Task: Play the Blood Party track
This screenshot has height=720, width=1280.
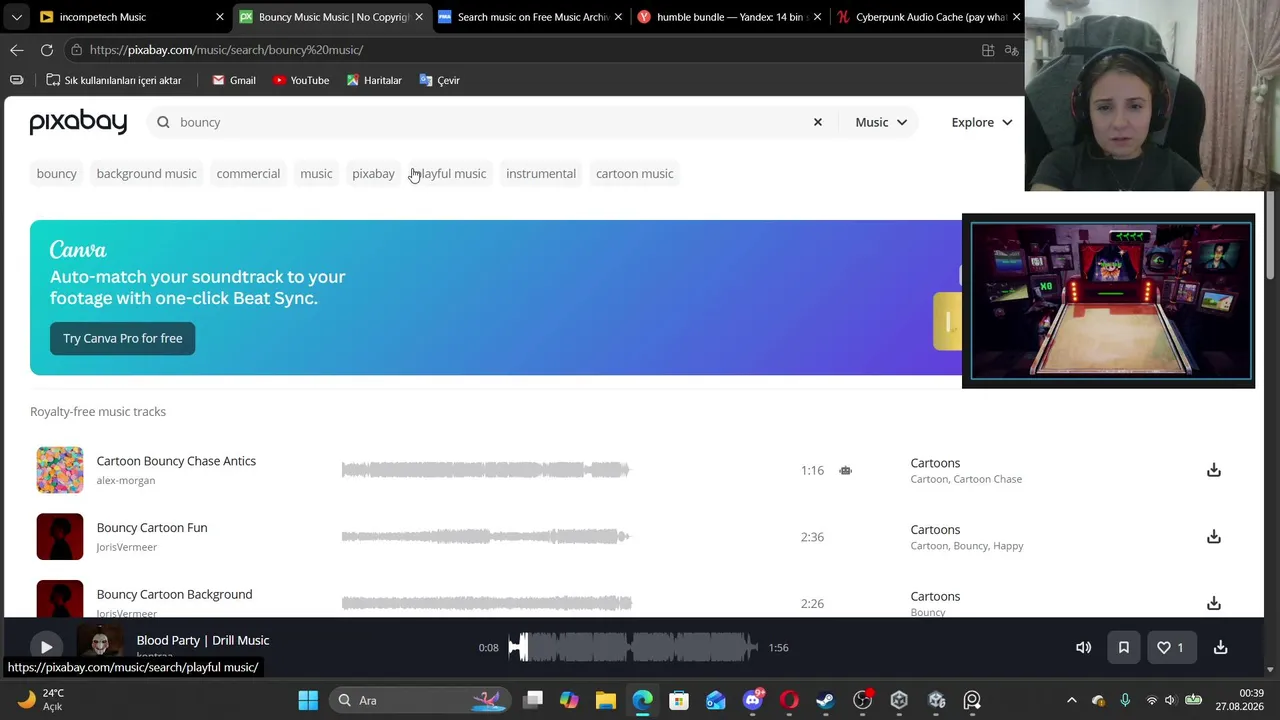Action: [x=46, y=647]
